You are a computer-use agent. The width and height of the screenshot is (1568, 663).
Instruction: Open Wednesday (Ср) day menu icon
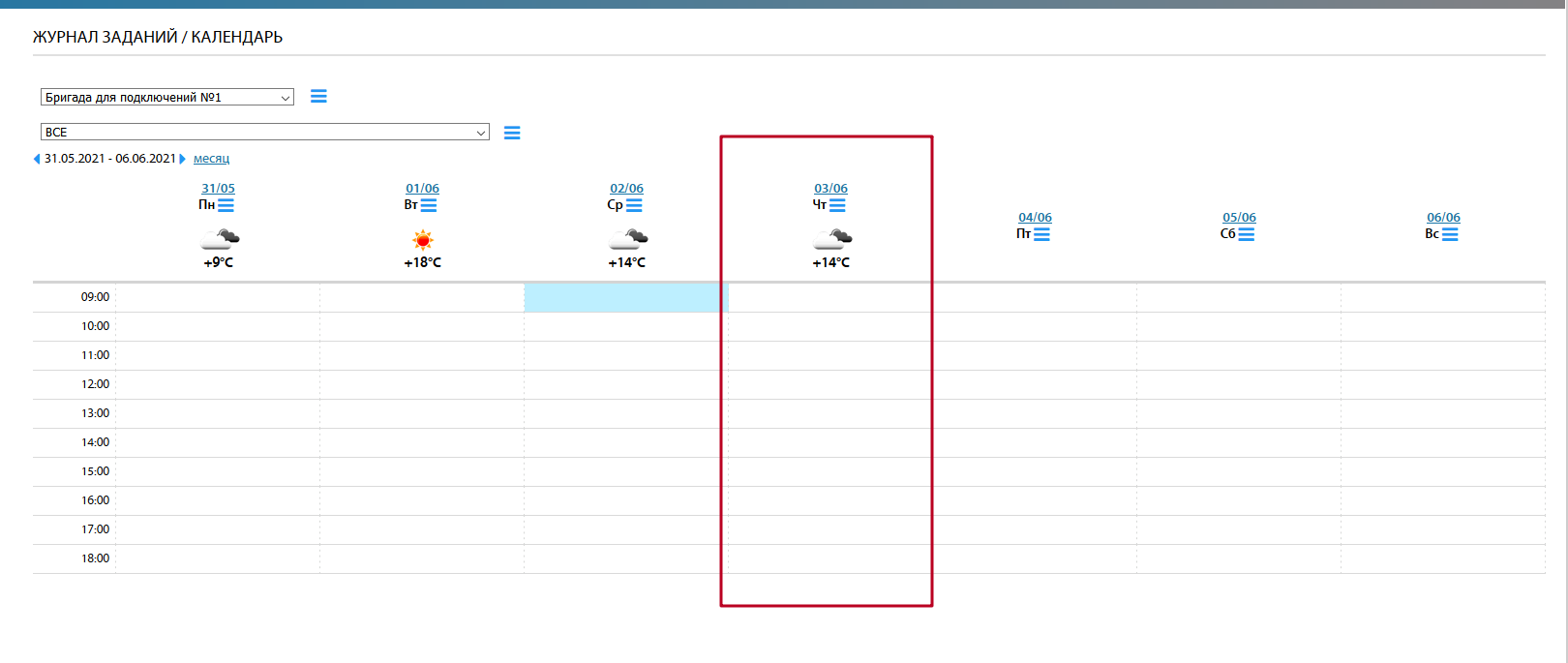coord(634,205)
